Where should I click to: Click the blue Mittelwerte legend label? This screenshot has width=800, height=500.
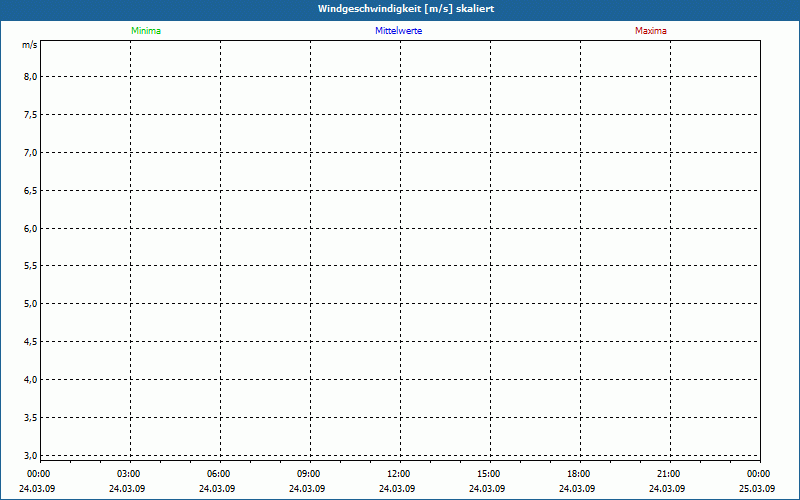tap(398, 31)
